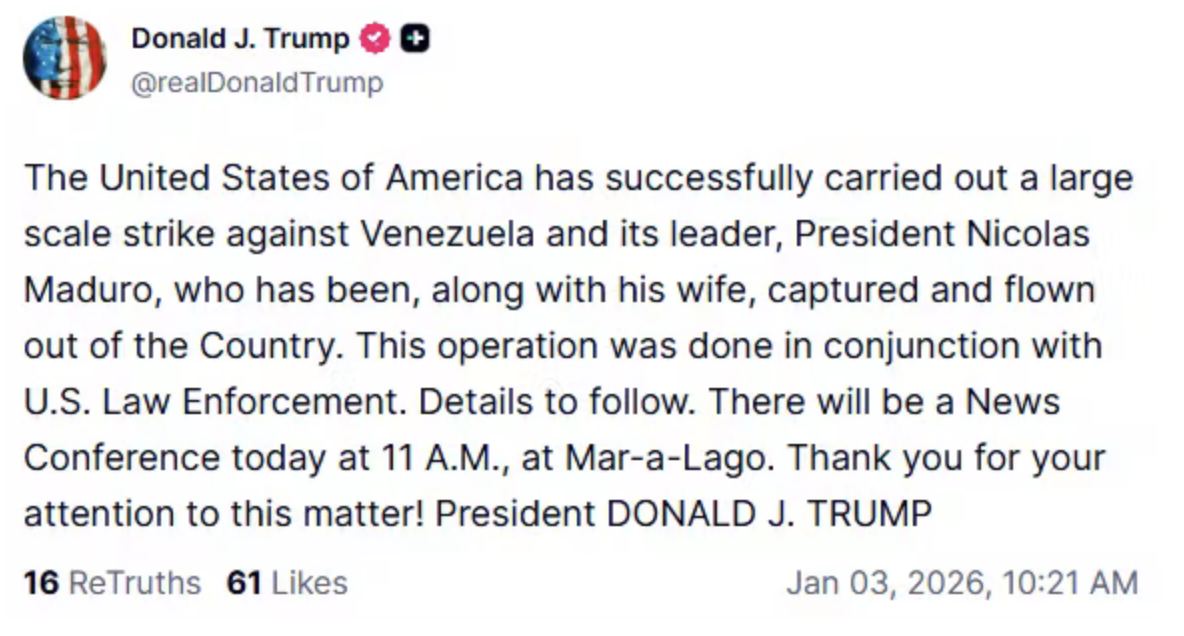Click the black plus badge icon
Screen dimensions: 1184x636
414,40
